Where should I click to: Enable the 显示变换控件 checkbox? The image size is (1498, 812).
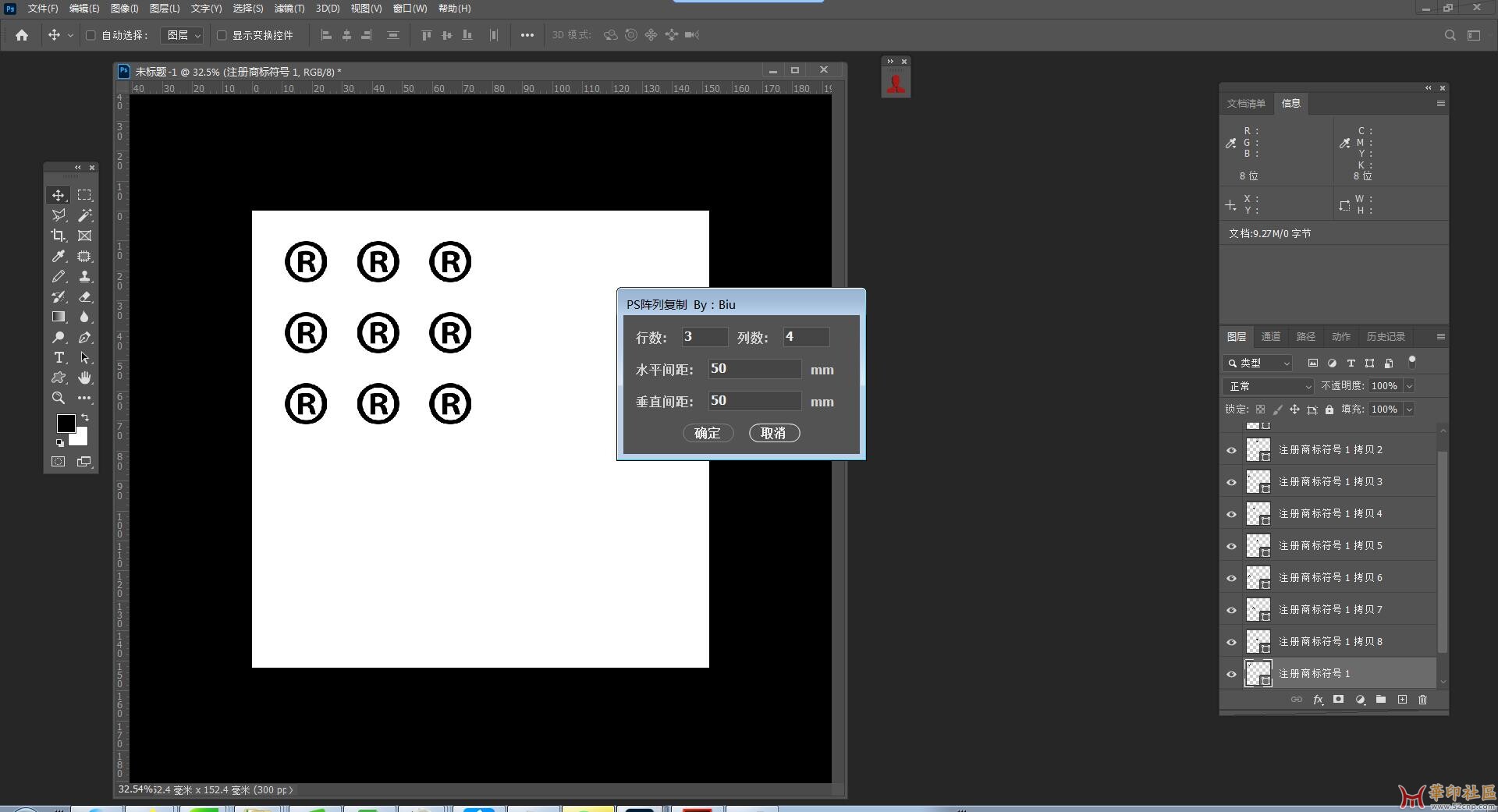click(x=222, y=35)
